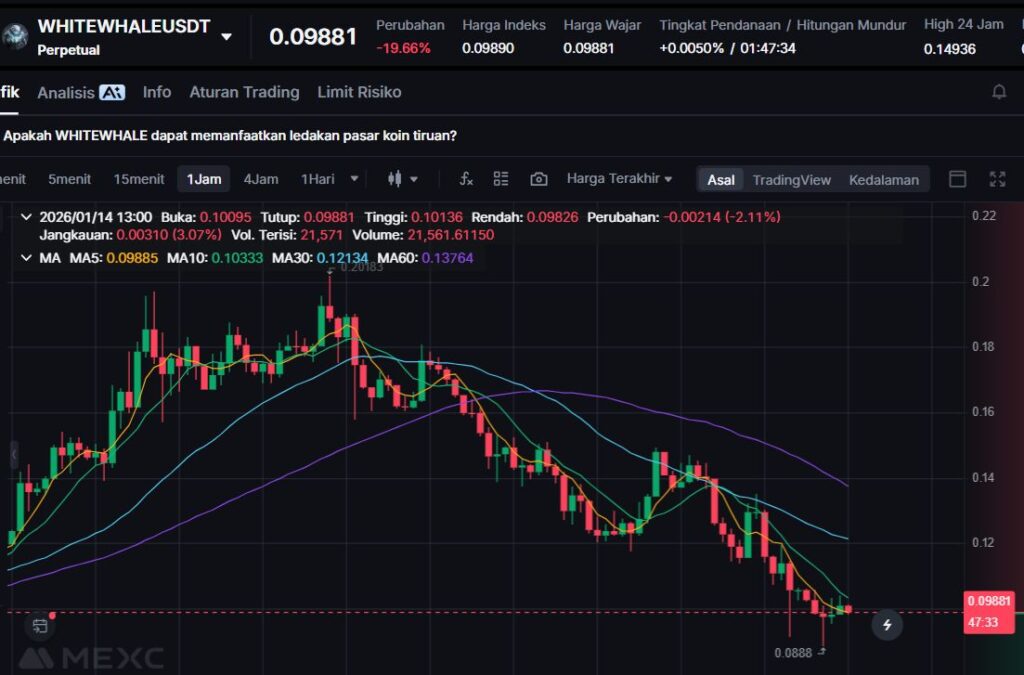
Task: Select the 4Jam timeframe
Action: pyautogui.click(x=261, y=179)
